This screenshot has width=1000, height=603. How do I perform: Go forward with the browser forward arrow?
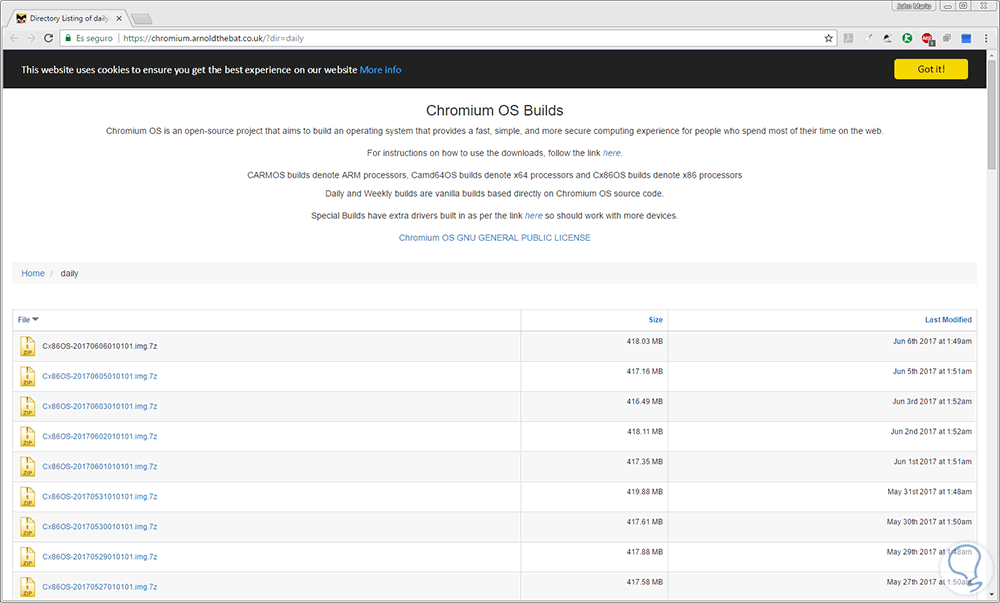[31, 38]
